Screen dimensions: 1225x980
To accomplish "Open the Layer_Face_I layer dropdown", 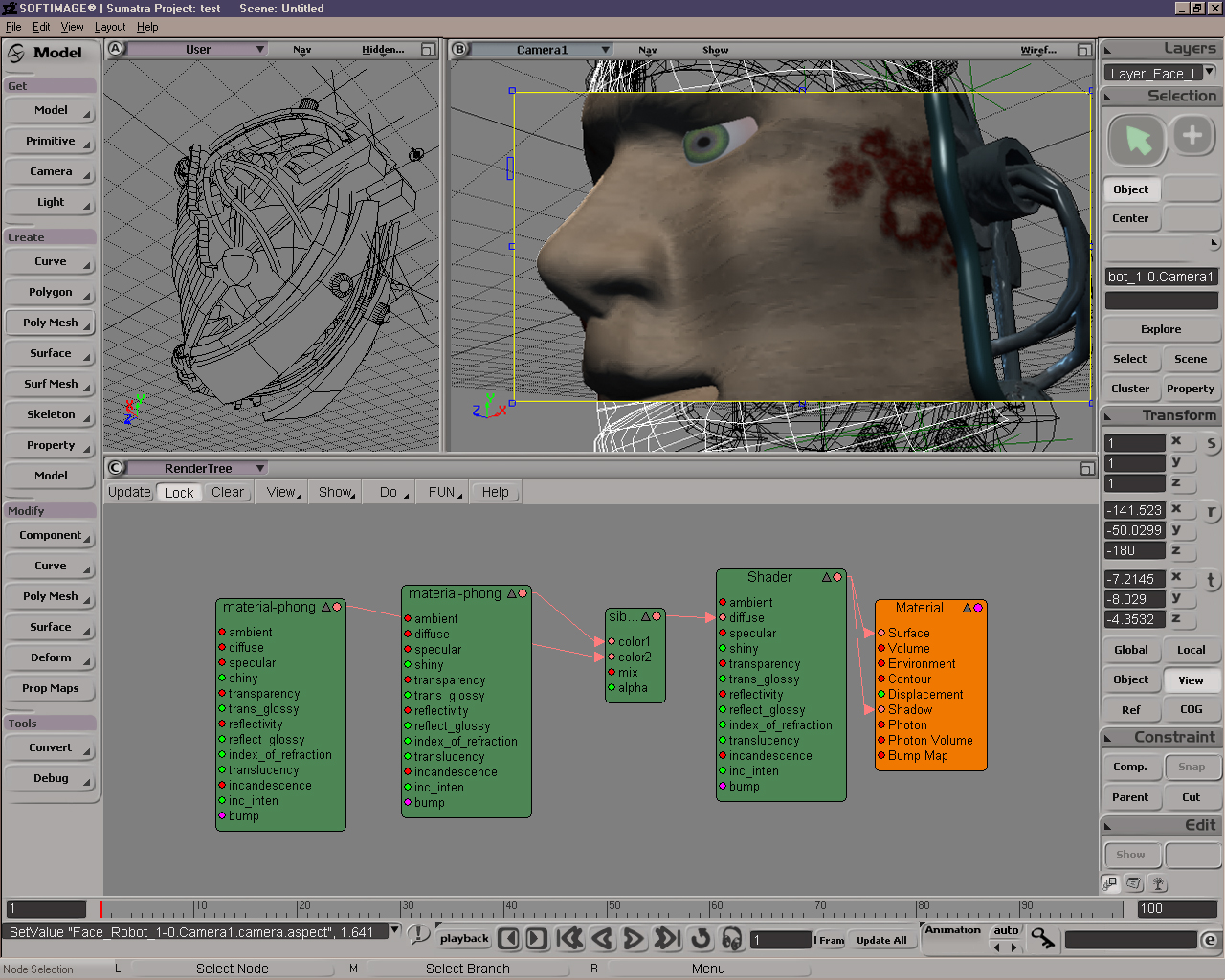I will pyautogui.click(x=1209, y=72).
